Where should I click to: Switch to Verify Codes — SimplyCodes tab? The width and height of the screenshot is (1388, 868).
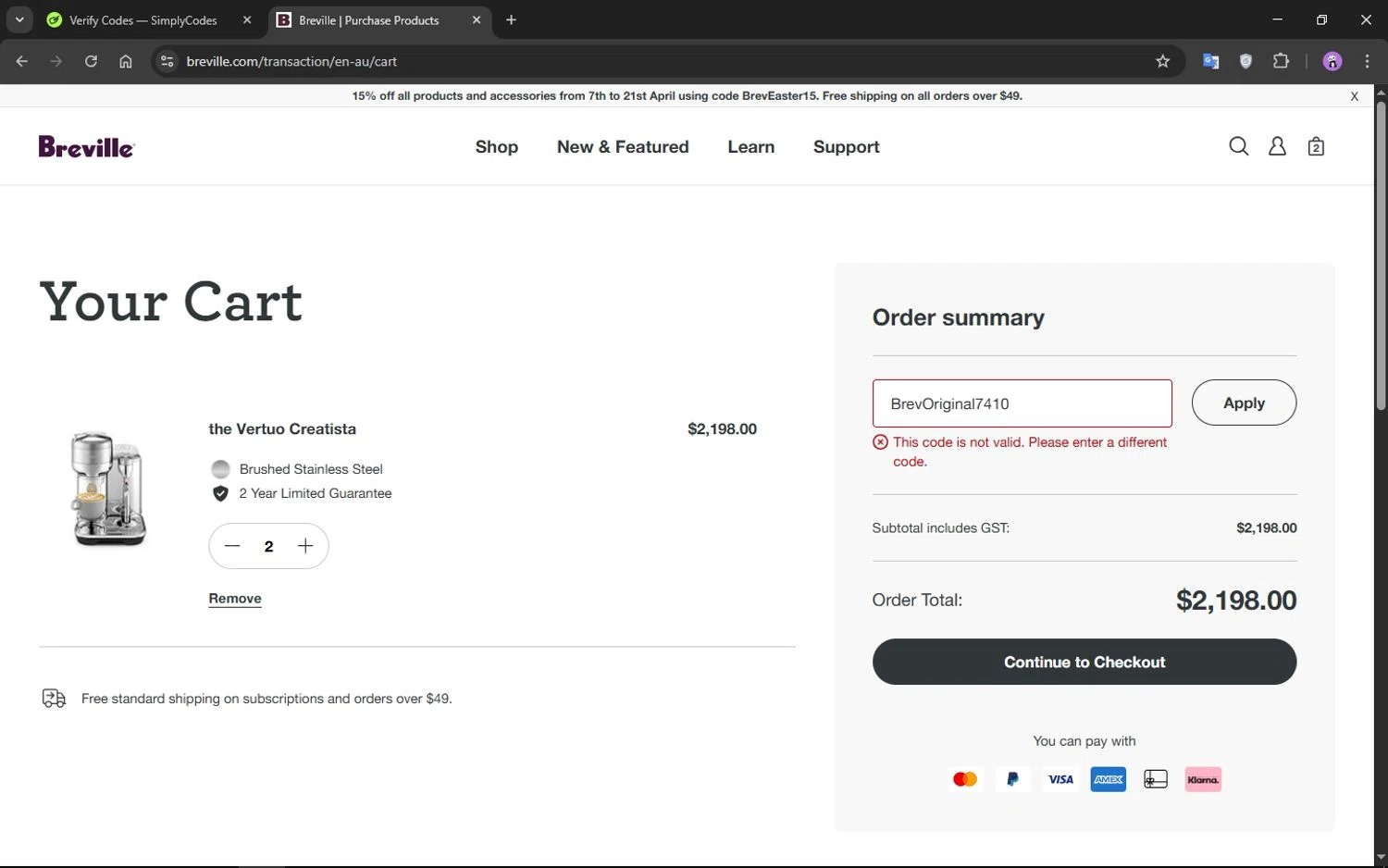coord(143,19)
